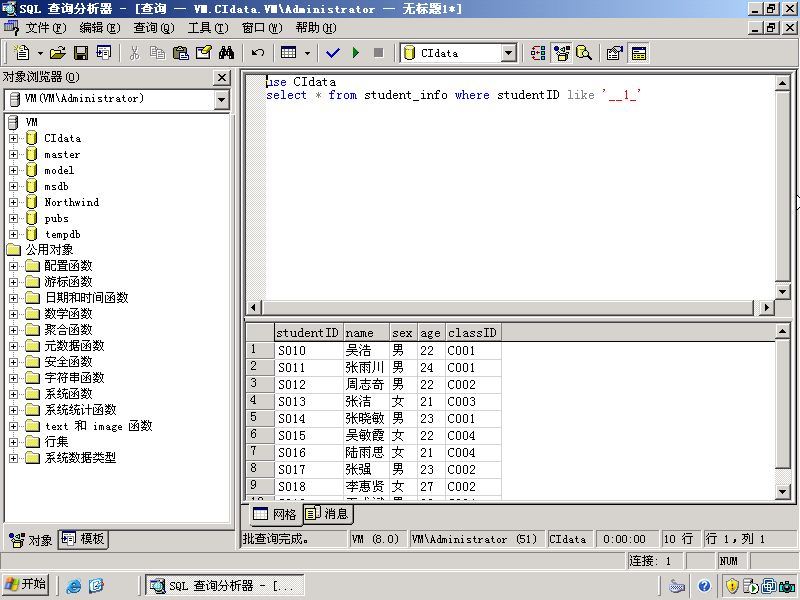Open the 工具(T) menu

[208, 28]
